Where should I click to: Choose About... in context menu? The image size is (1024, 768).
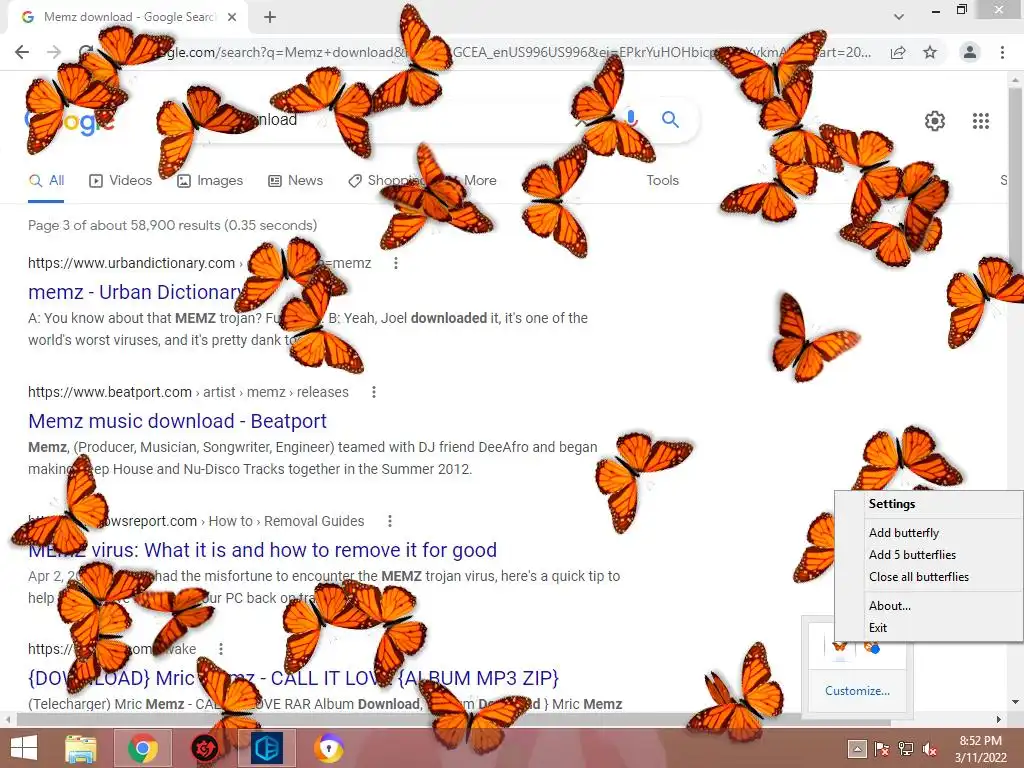coord(889,605)
